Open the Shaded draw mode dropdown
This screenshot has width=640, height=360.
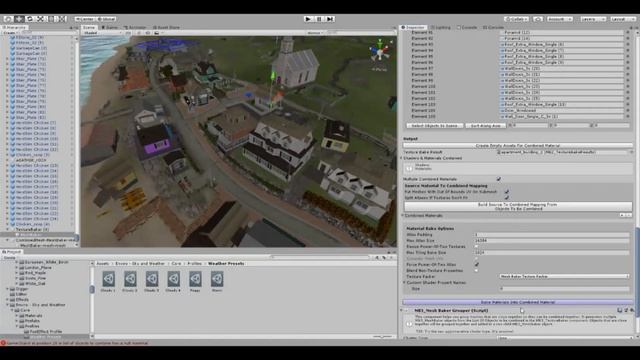tap(102, 33)
